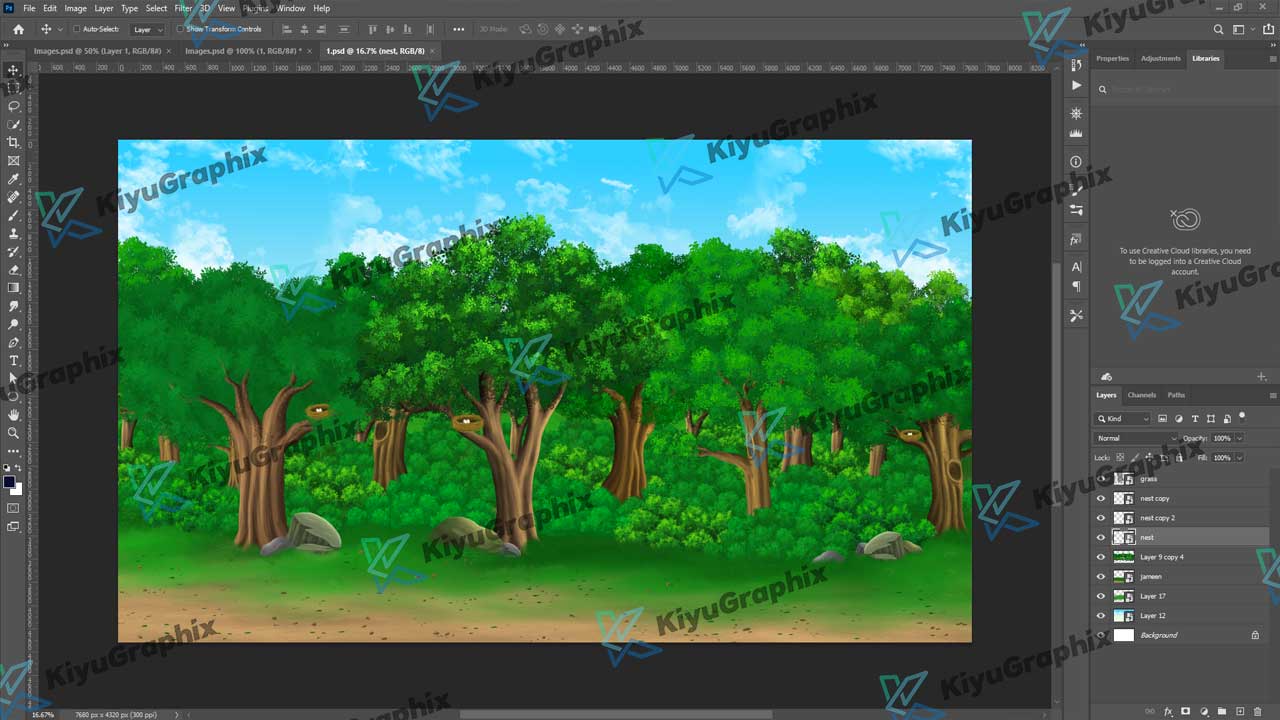Expand the layer Opacity dropdown arrow

pyautogui.click(x=1240, y=438)
